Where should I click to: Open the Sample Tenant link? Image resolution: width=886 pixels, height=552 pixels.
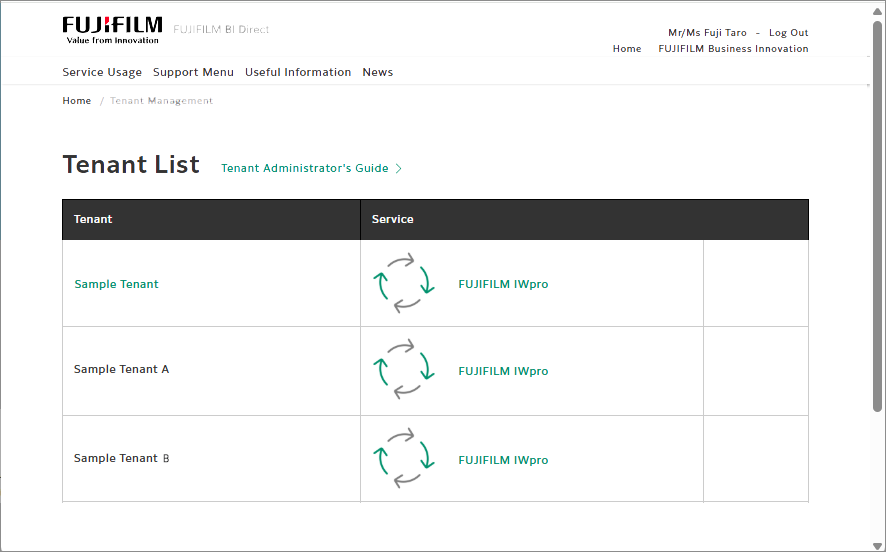116,284
